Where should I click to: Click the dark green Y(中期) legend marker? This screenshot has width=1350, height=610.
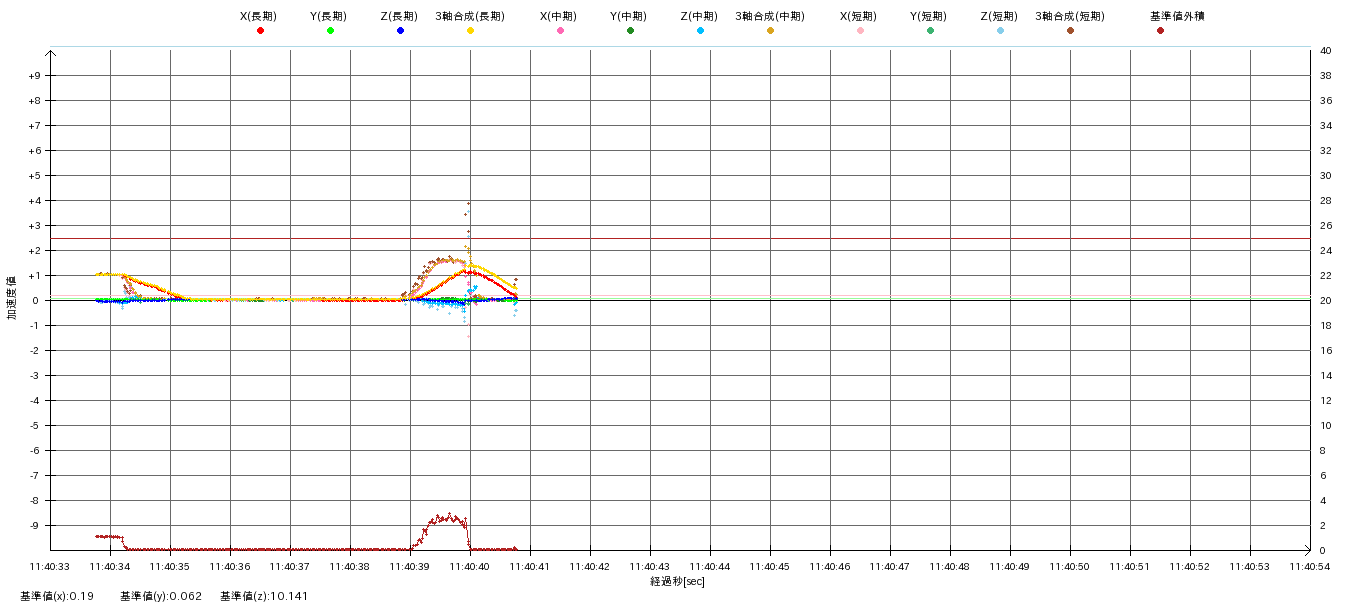[x=630, y=31]
